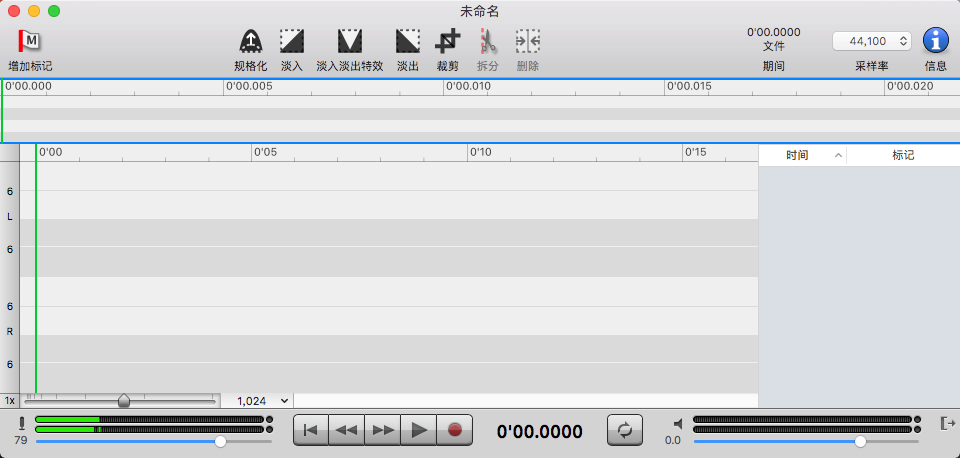This screenshot has height=458, width=960.
Task: Apply Normalize (规格化) to the audio
Action: click(250, 41)
